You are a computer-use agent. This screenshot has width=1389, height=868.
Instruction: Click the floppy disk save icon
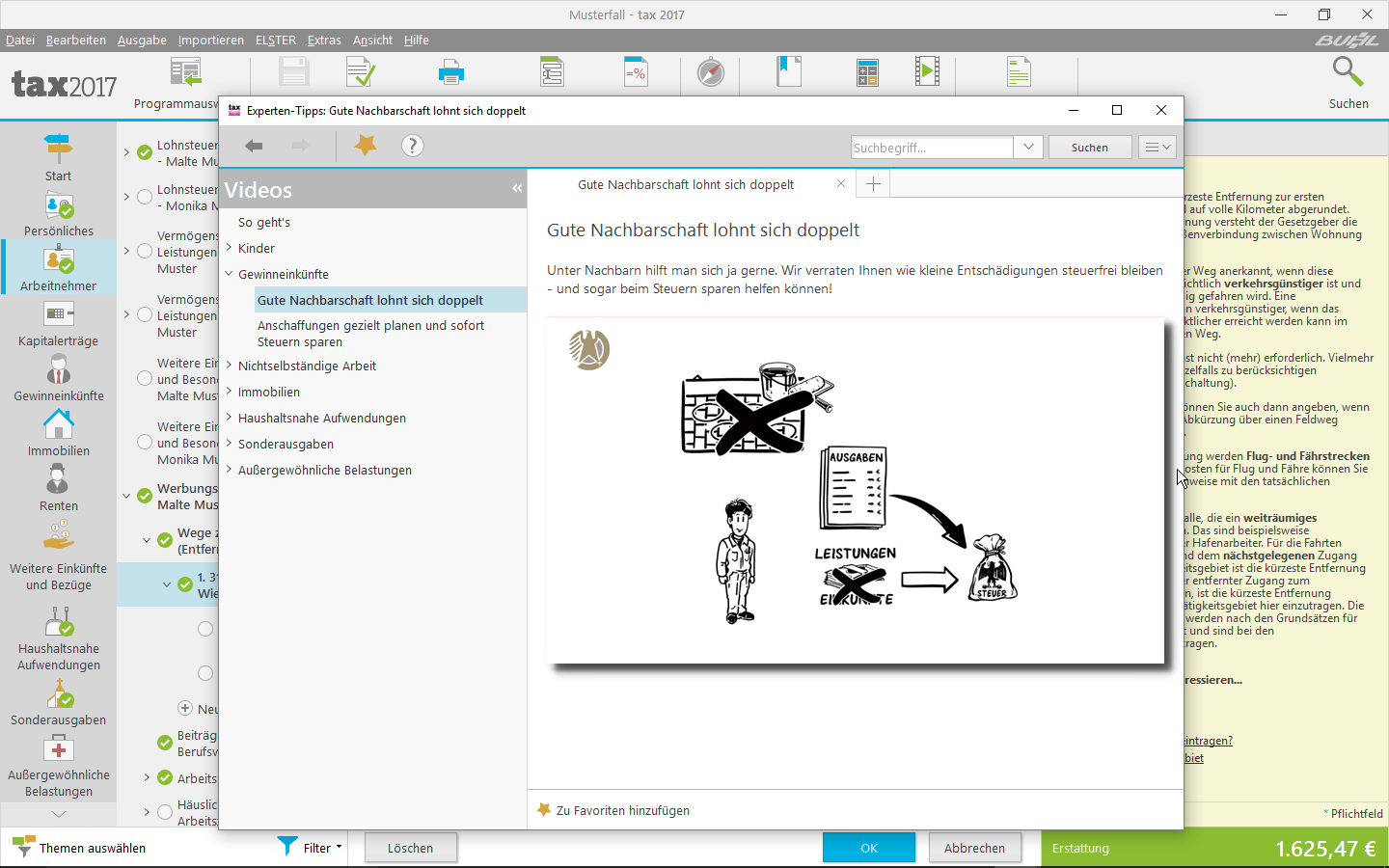click(x=293, y=72)
